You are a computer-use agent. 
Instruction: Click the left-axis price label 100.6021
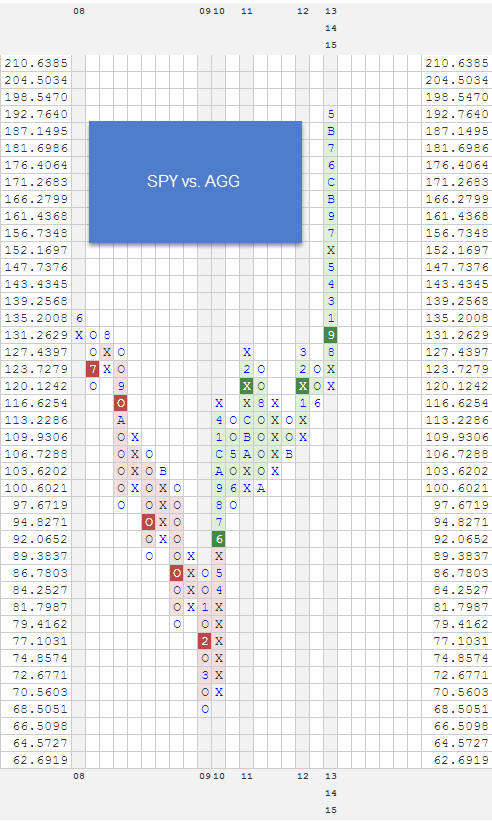[36, 488]
